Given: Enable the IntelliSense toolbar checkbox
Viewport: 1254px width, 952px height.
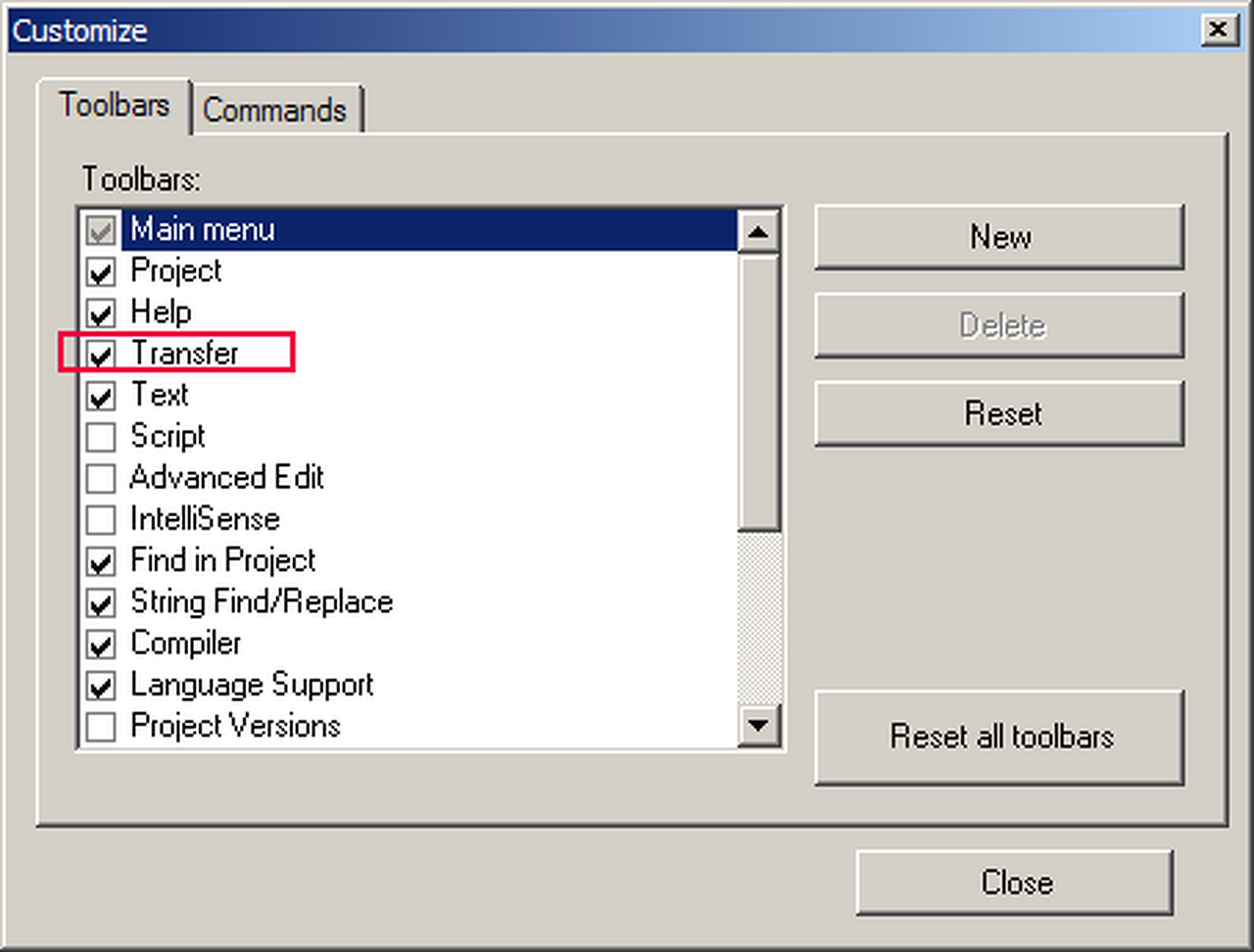Looking at the screenshot, I should point(101,520).
